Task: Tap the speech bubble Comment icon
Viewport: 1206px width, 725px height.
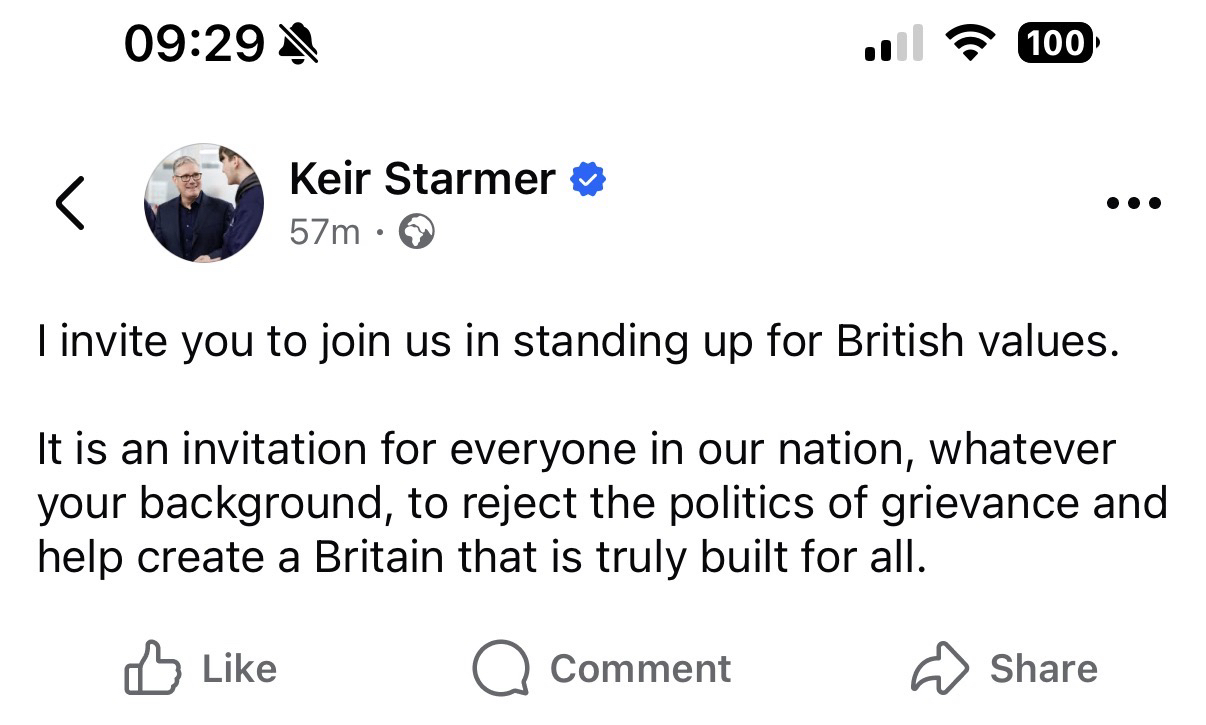Action: click(500, 669)
